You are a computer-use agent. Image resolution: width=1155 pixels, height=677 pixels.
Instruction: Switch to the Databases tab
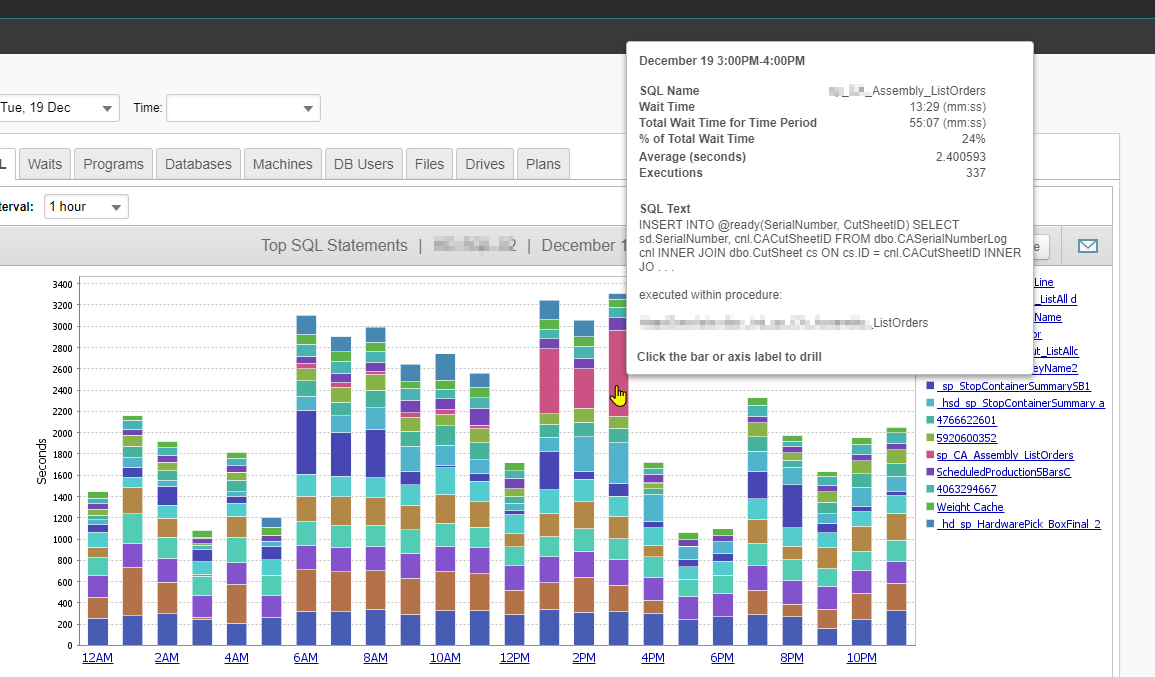pos(198,164)
